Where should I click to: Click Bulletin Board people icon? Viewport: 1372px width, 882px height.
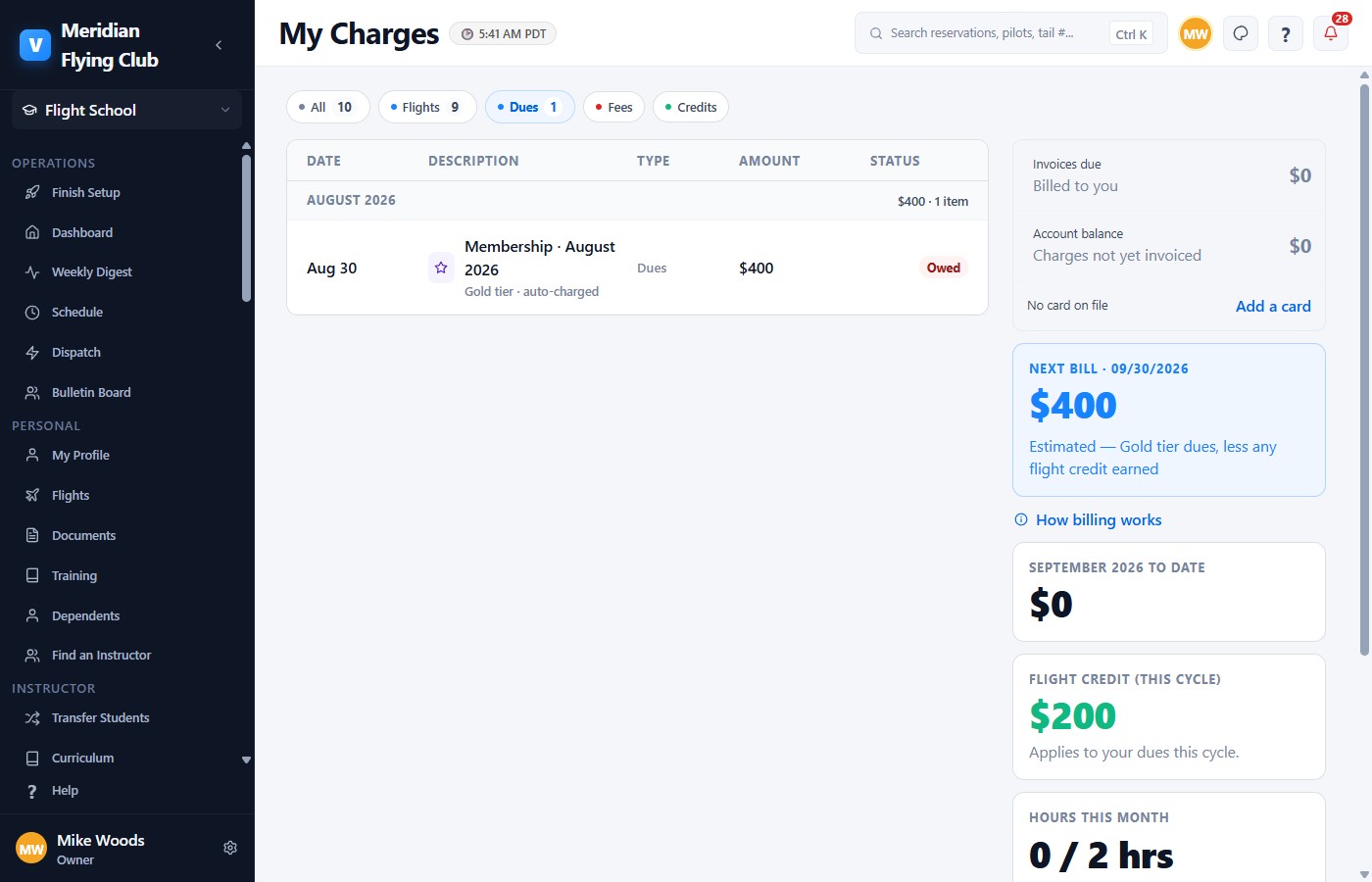point(32,393)
